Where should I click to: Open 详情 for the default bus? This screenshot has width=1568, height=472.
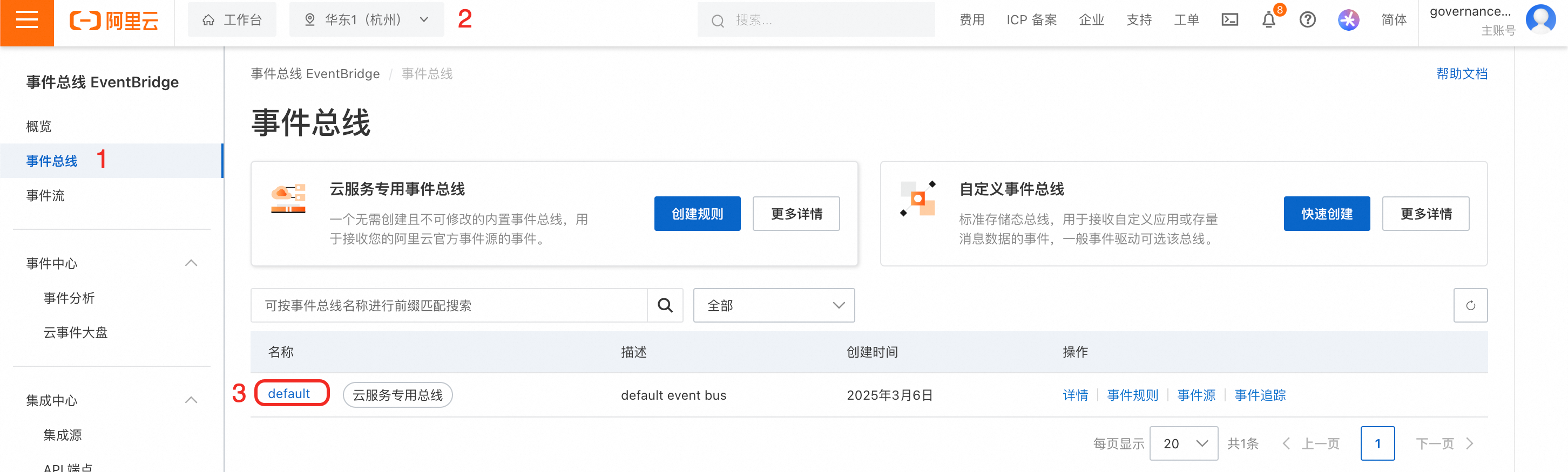1075,395
